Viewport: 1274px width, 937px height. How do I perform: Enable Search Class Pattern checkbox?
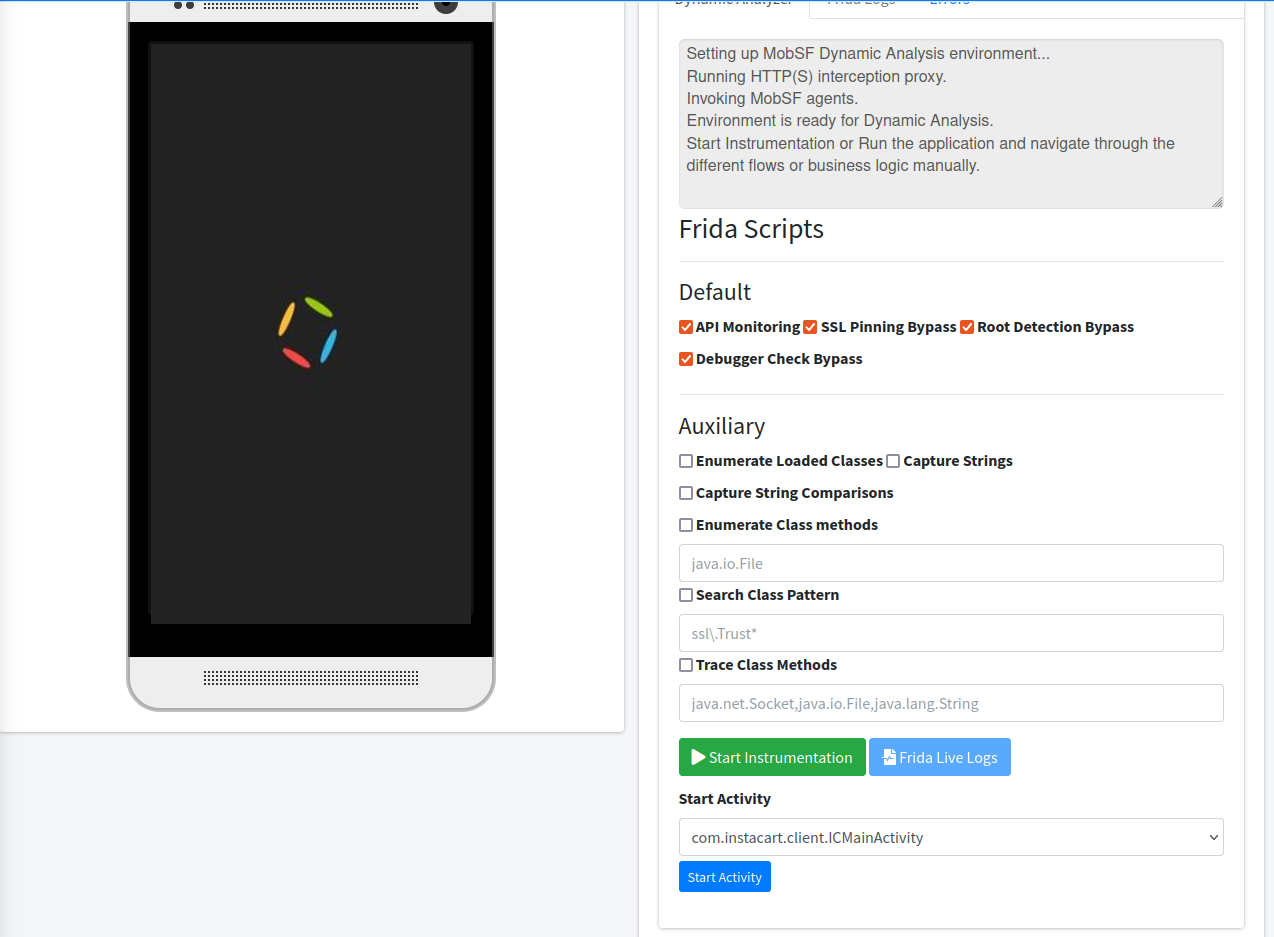[686, 595]
